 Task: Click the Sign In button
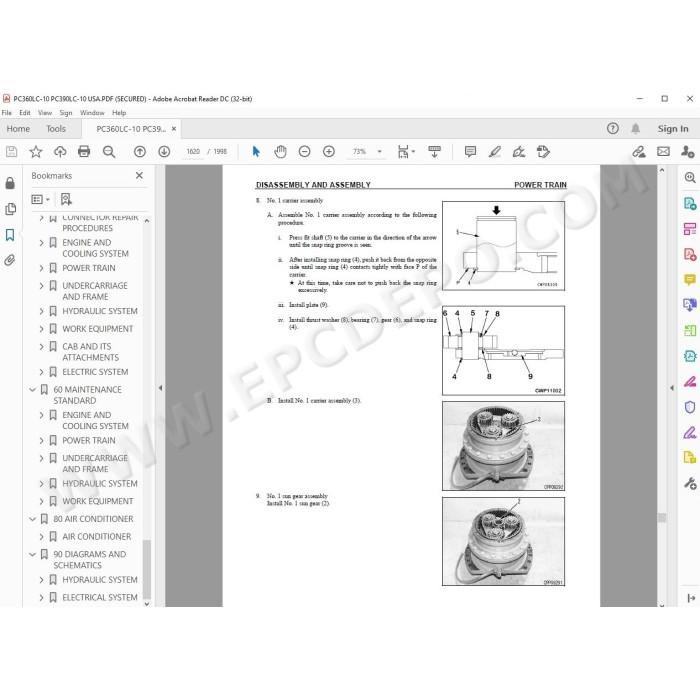673,129
